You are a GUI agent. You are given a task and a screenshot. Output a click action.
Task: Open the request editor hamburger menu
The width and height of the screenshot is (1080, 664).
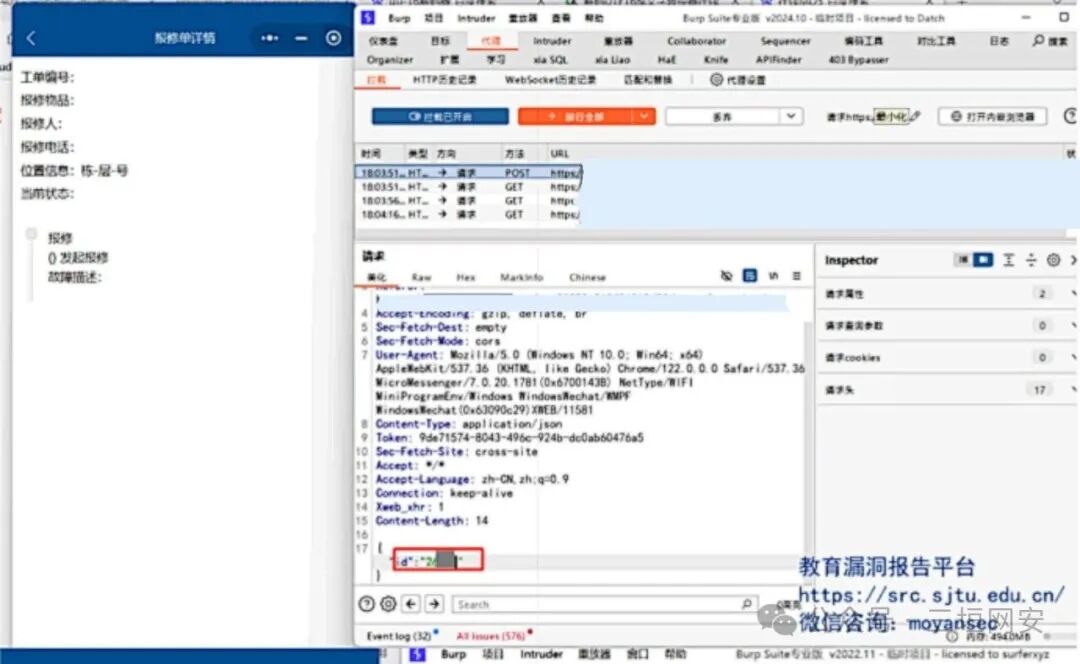tap(796, 276)
